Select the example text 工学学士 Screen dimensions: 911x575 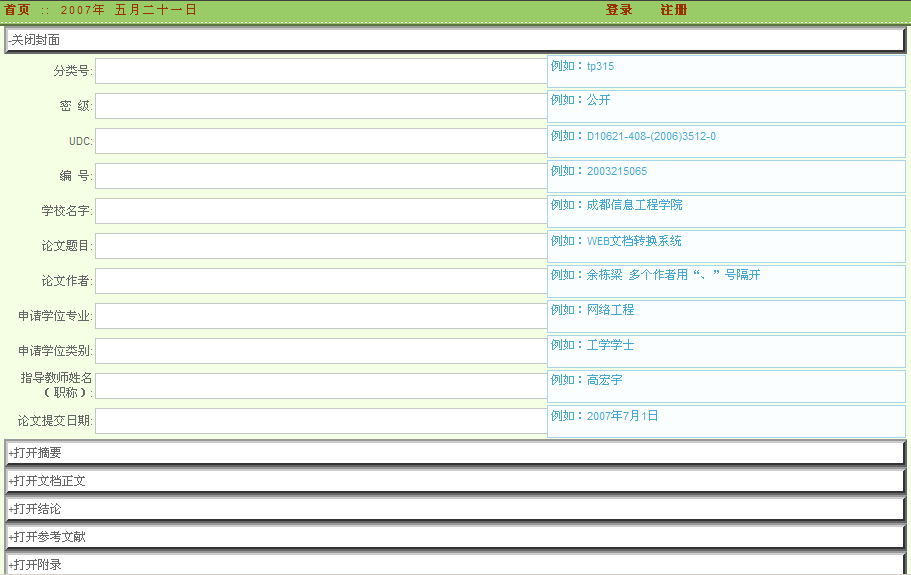pyautogui.click(x=610, y=345)
